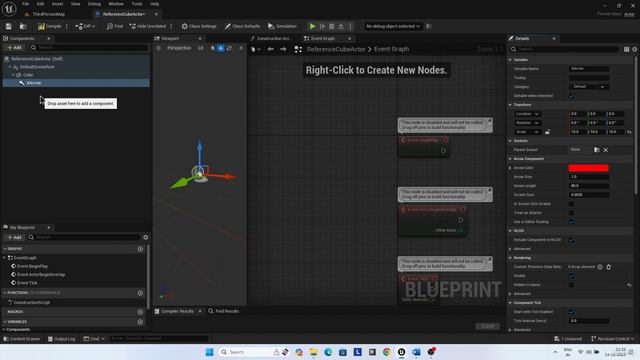
Task: Toggle Use in Editor Scaling checkbox
Action: click(x=571, y=222)
